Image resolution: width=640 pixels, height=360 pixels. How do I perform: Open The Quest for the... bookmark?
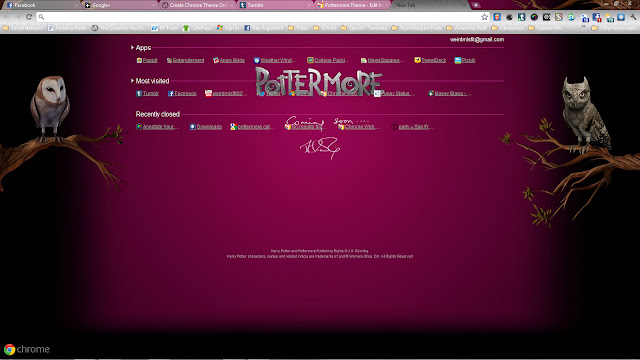(x=119, y=28)
